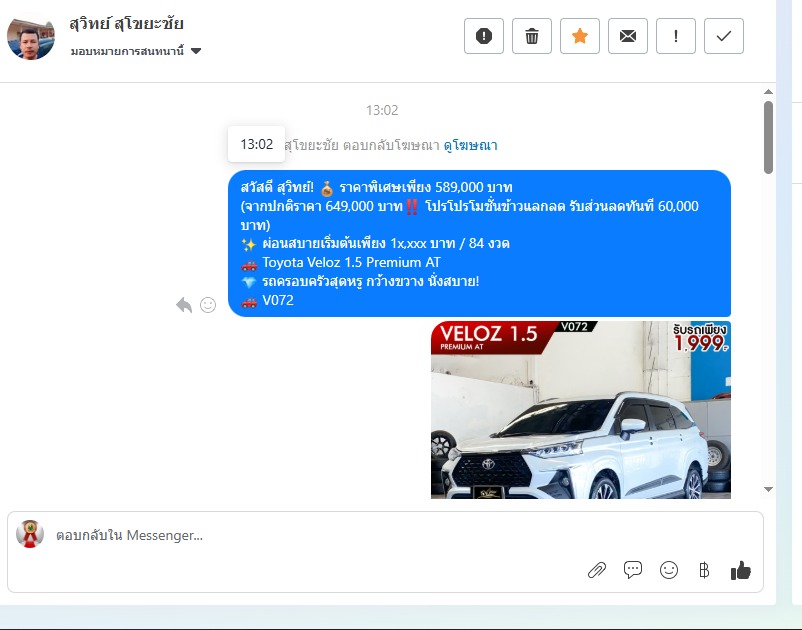React to message with smiley icon

point(208,305)
